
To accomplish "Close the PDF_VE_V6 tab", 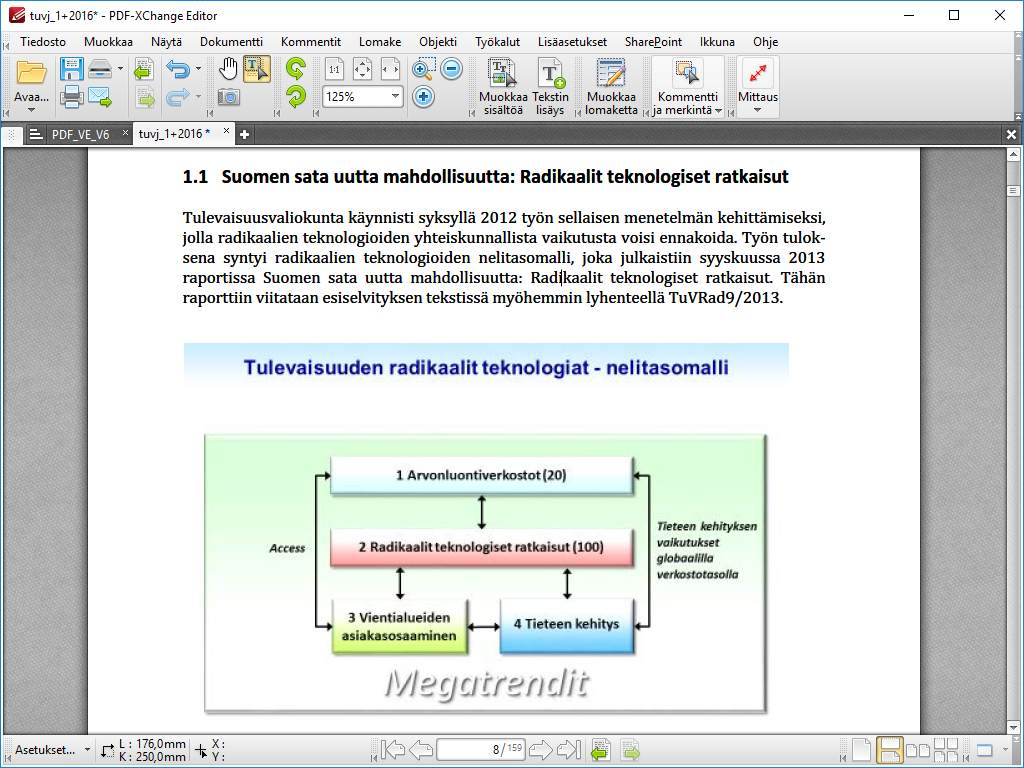I will point(125,133).
